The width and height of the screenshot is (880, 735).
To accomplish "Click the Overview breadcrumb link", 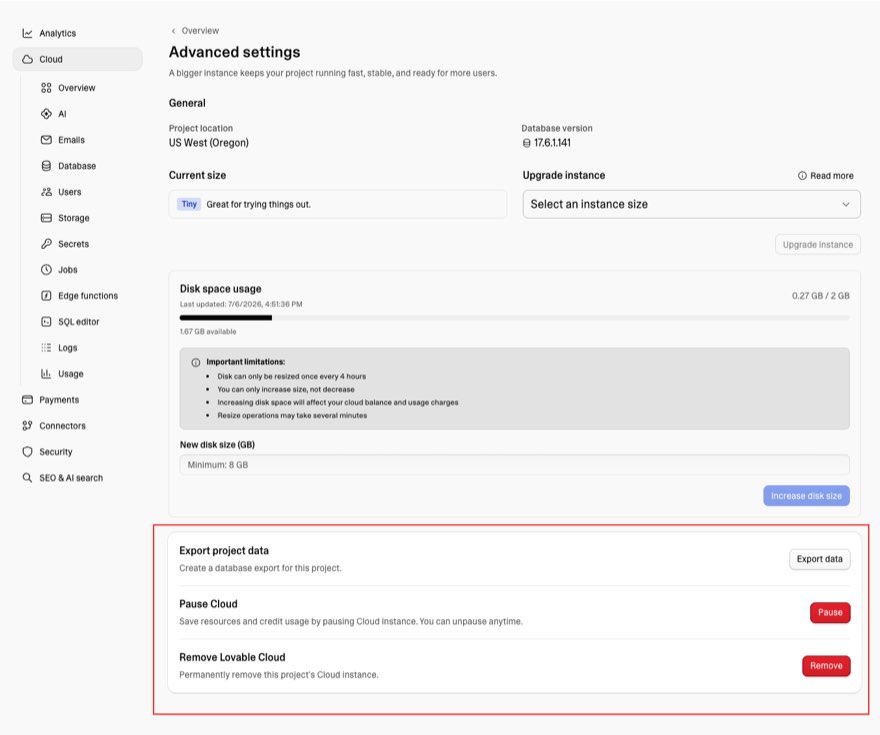I will coord(200,31).
